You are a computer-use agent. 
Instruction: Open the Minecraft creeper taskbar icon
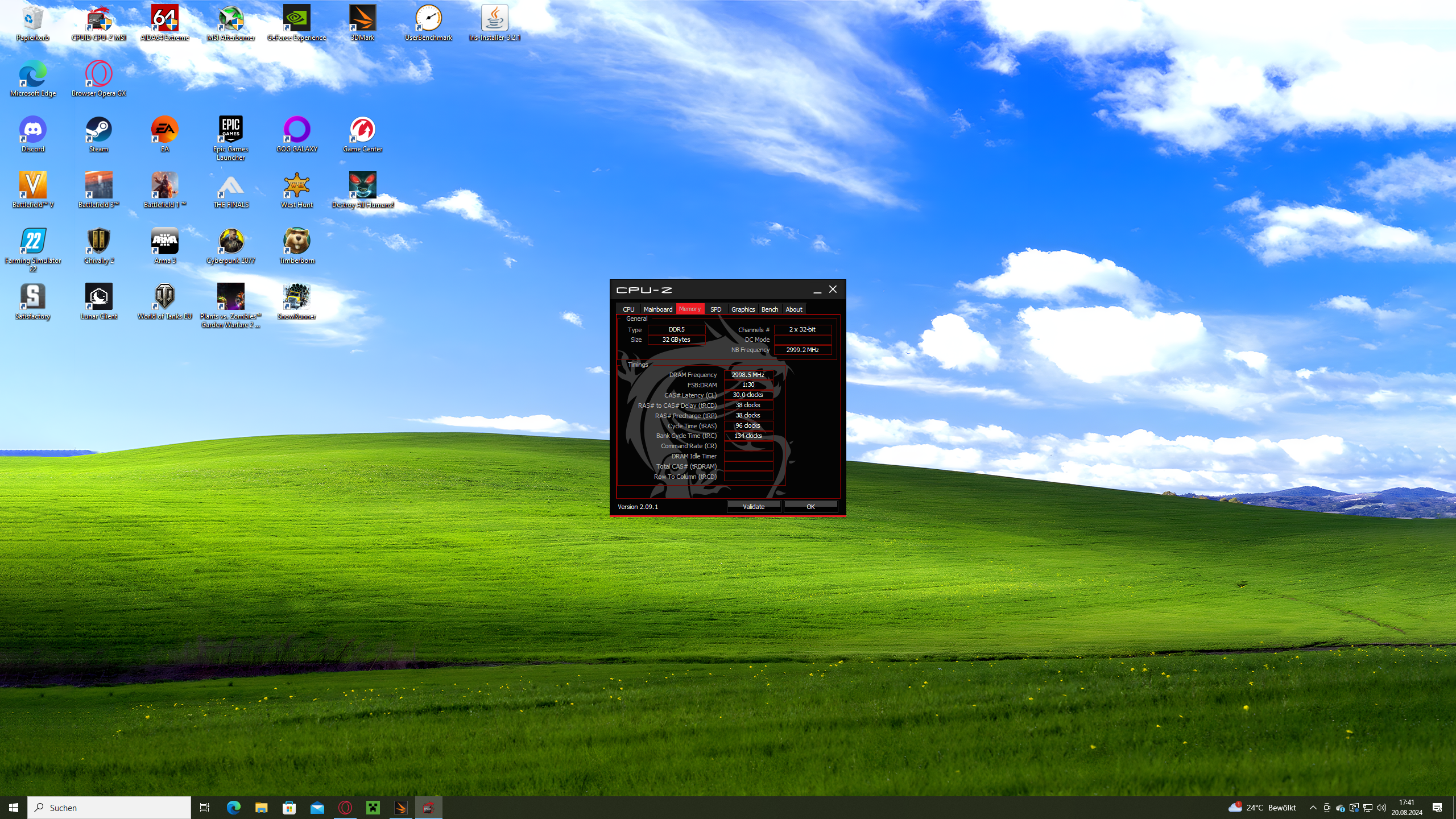(x=373, y=808)
